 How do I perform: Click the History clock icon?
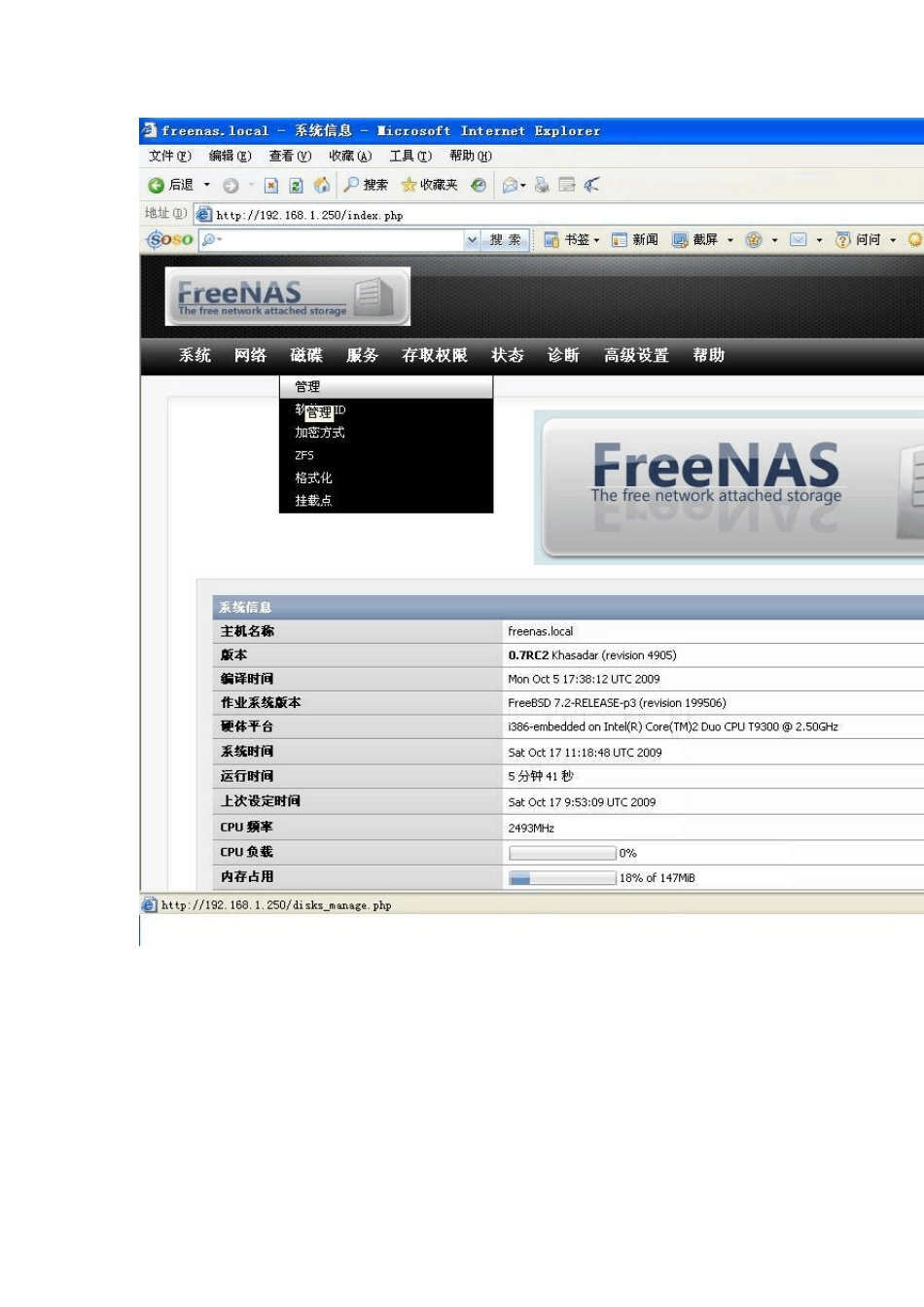pyautogui.click(x=479, y=185)
